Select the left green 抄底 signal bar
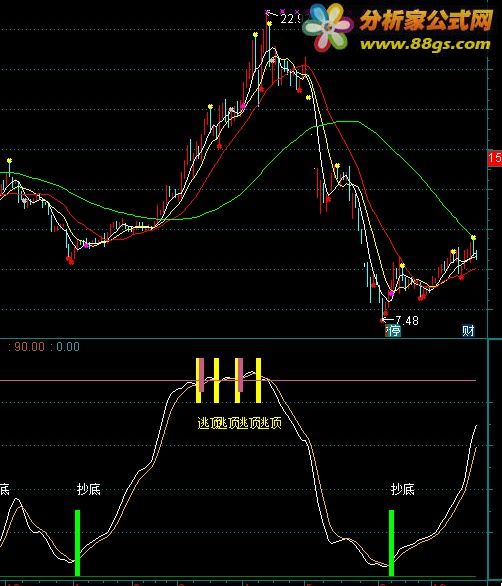The image size is (502, 586). (x=77, y=543)
